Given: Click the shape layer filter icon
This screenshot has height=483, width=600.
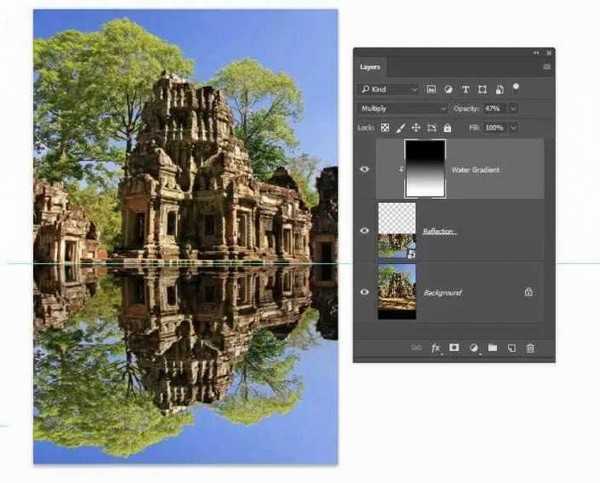Looking at the screenshot, I should click(483, 89).
